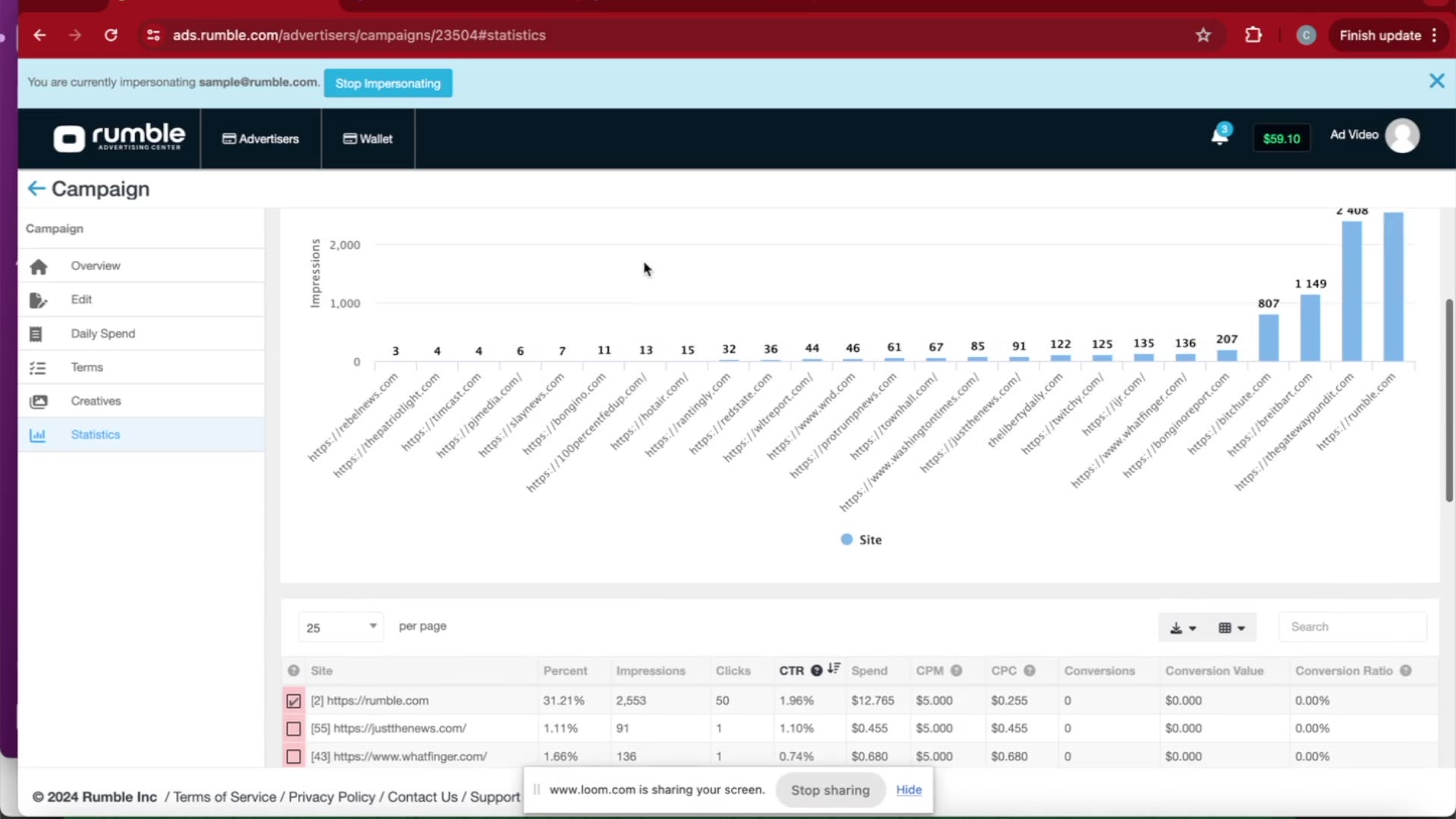Uncheck the rumble.com row checkbox
Viewport: 1456px width, 819px height.
pos(293,701)
